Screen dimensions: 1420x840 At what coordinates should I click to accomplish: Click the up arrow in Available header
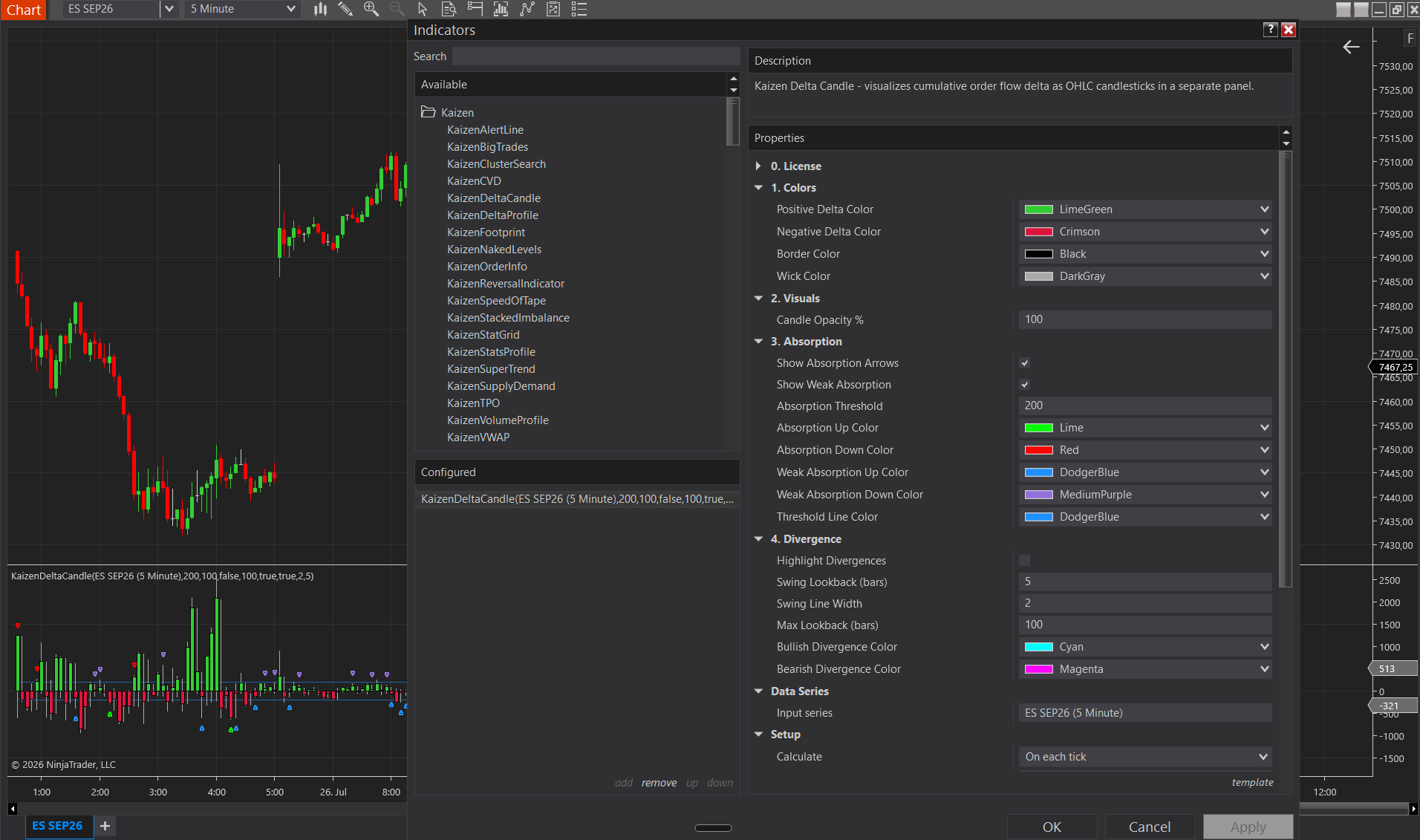[734, 79]
